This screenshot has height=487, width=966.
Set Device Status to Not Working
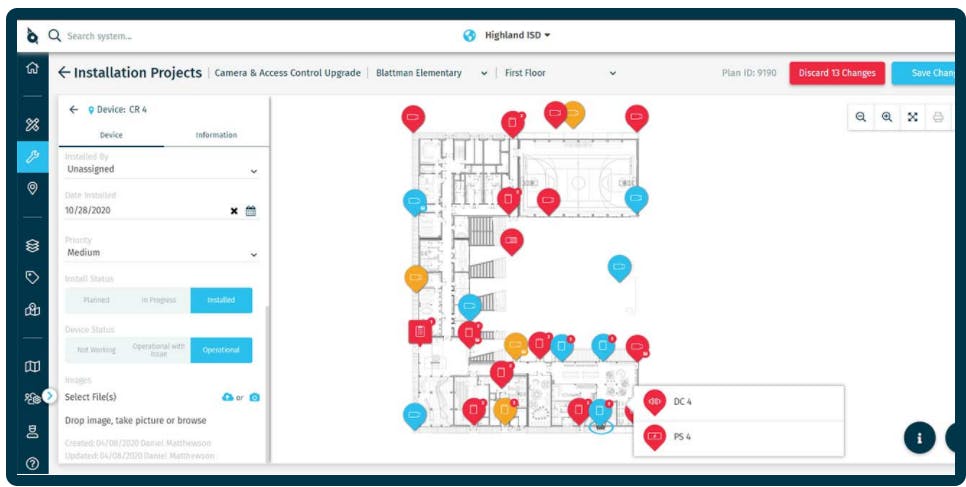tap(96, 350)
